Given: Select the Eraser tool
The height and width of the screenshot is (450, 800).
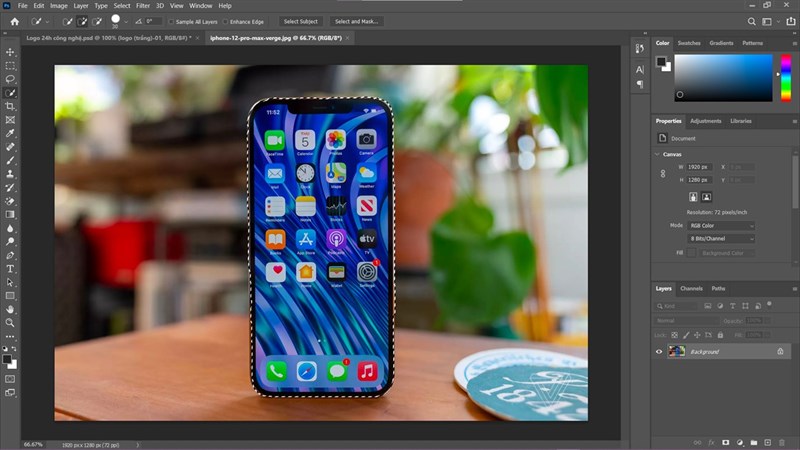Looking at the screenshot, I should 10,201.
